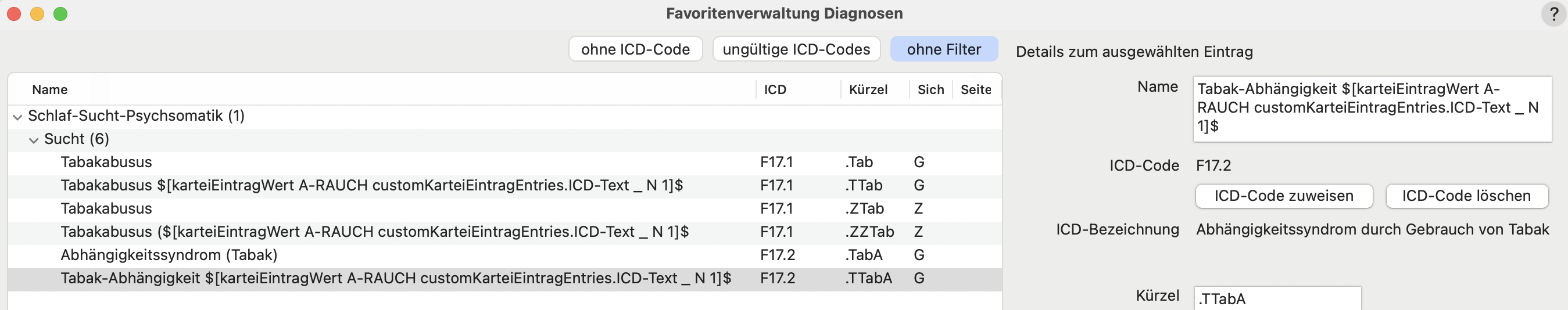Select the Tabakabusus row with .TTab shortcut

[504, 185]
